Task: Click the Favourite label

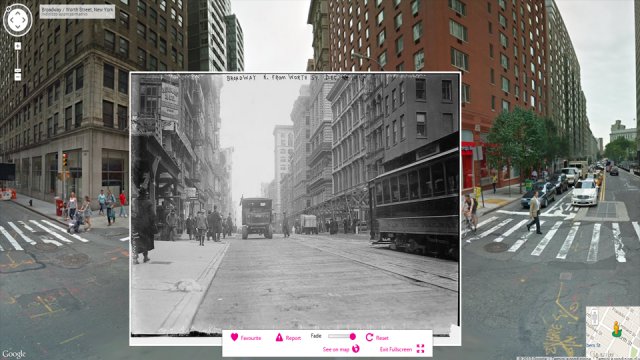Action: coord(251,338)
